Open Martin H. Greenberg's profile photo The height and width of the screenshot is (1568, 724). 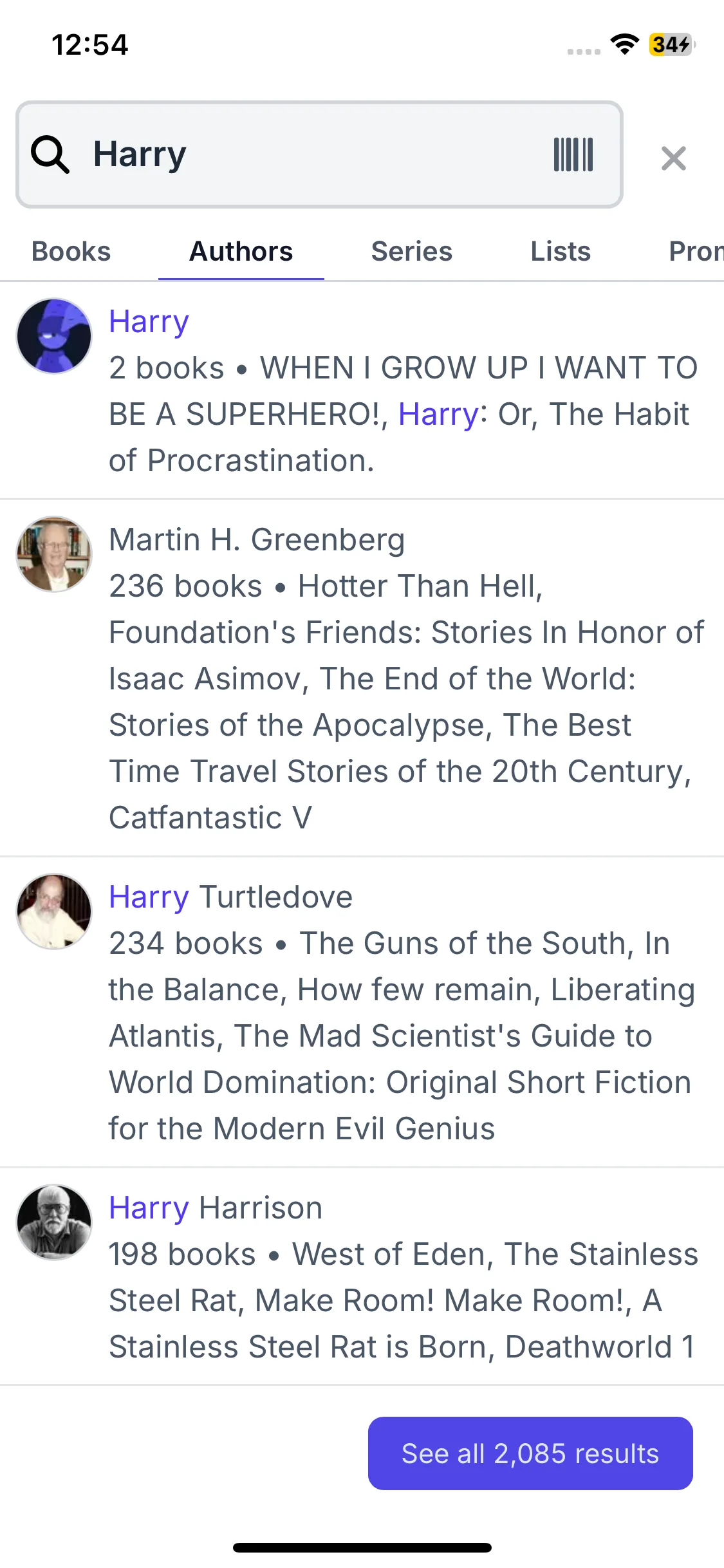click(x=54, y=554)
